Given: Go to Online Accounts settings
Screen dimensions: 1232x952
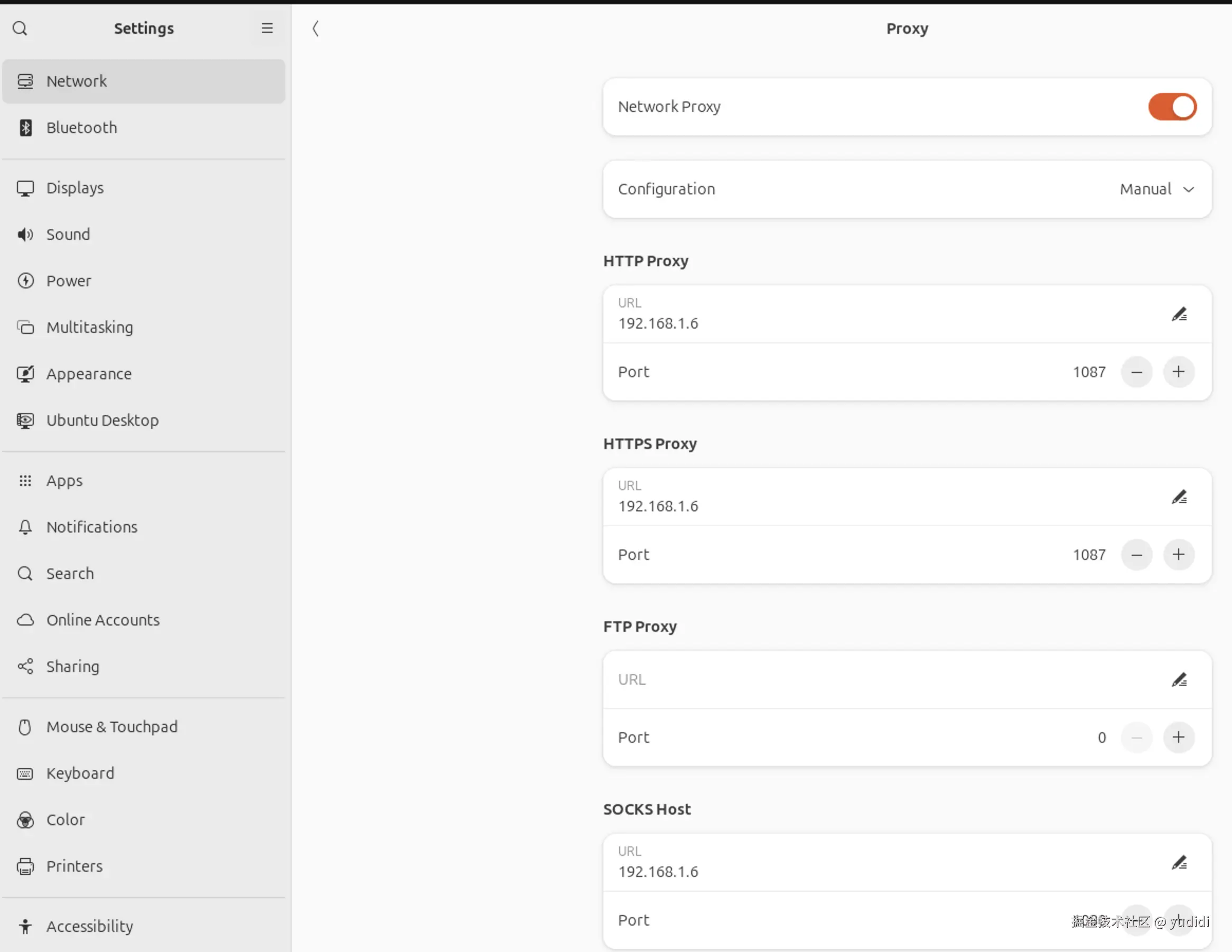Looking at the screenshot, I should (x=102, y=620).
